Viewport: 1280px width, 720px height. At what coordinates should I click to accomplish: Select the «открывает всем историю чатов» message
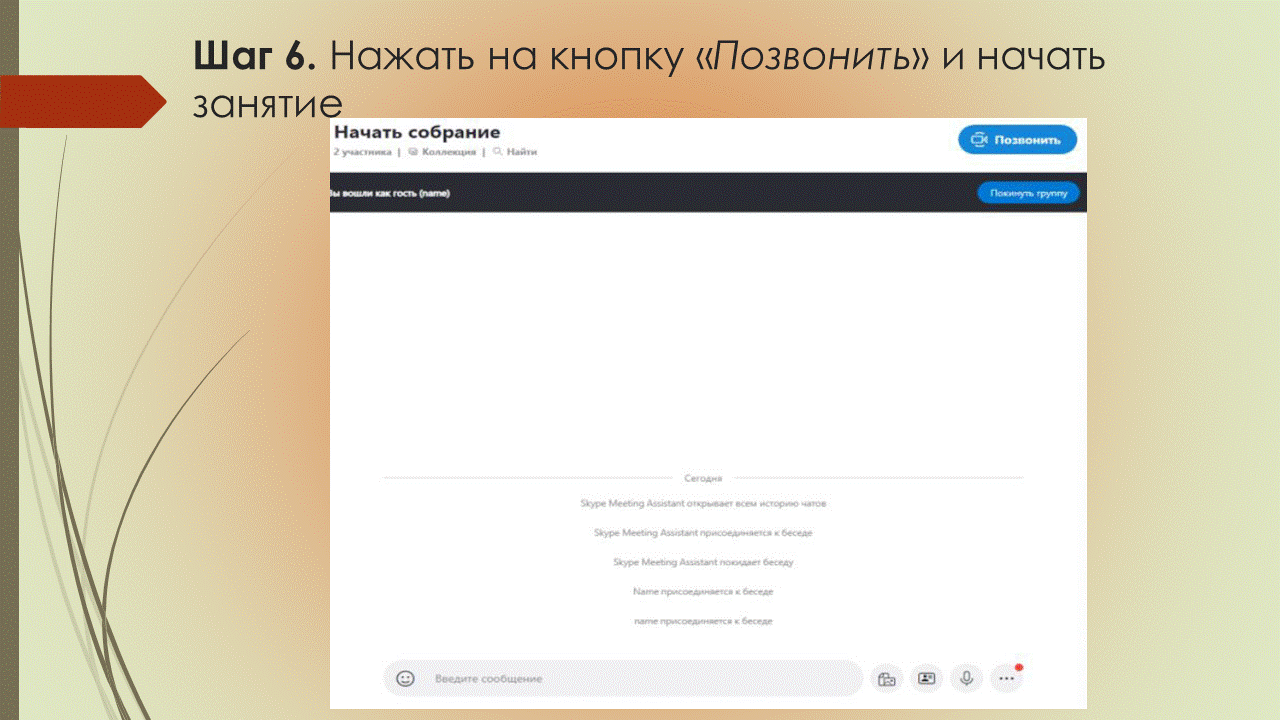click(703, 504)
